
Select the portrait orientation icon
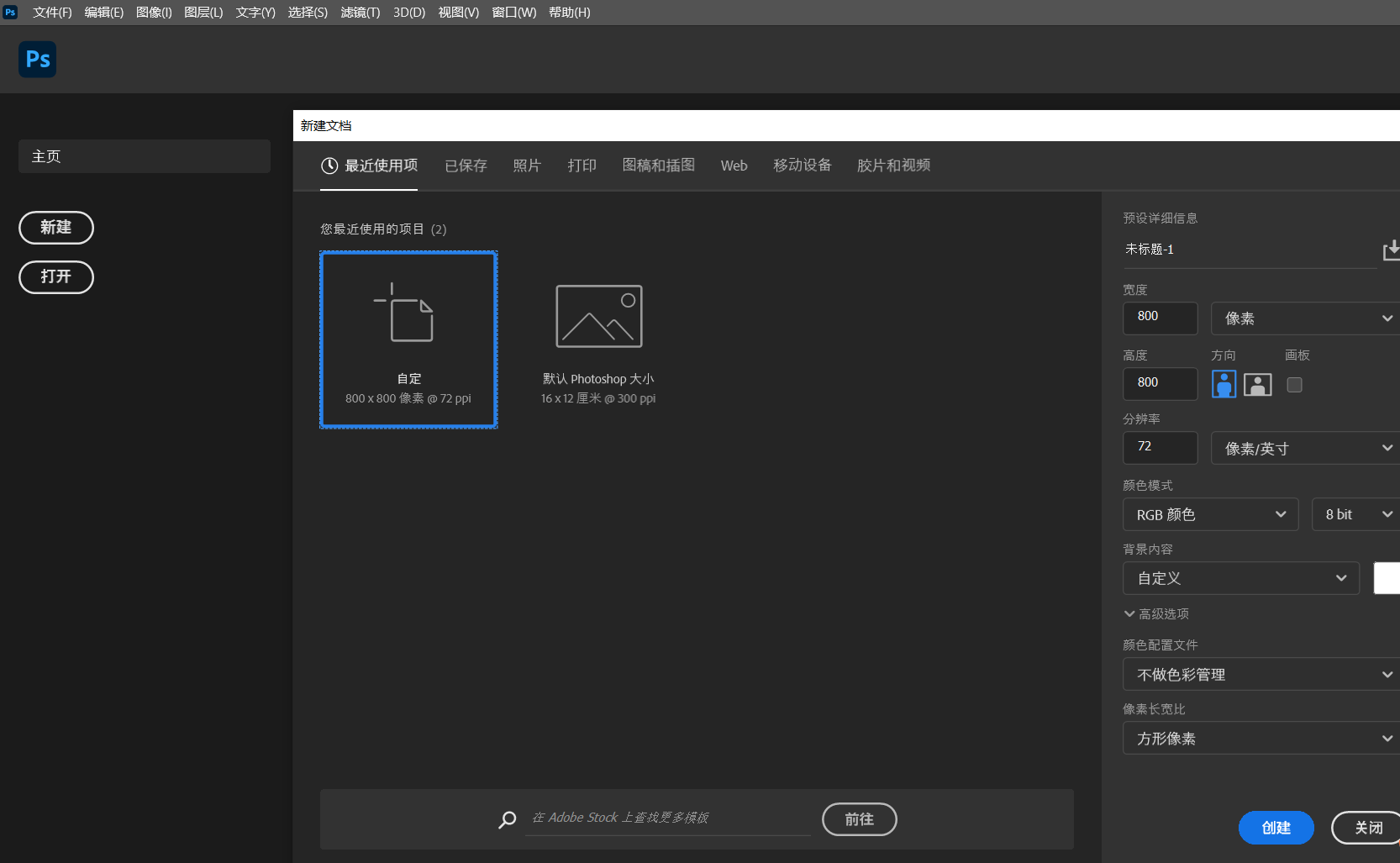(x=1224, y=384)
